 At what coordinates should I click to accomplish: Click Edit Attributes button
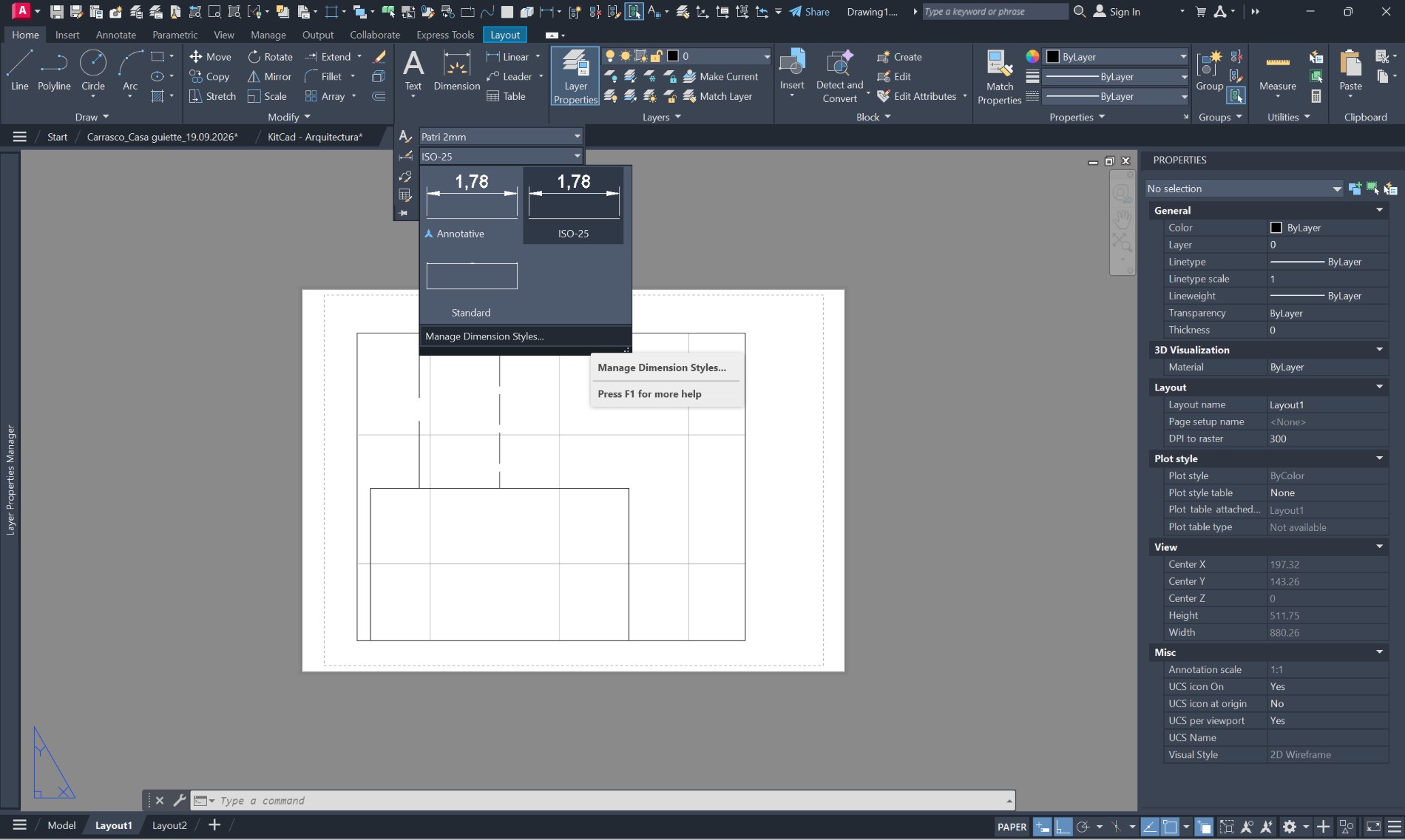point(916,96)
